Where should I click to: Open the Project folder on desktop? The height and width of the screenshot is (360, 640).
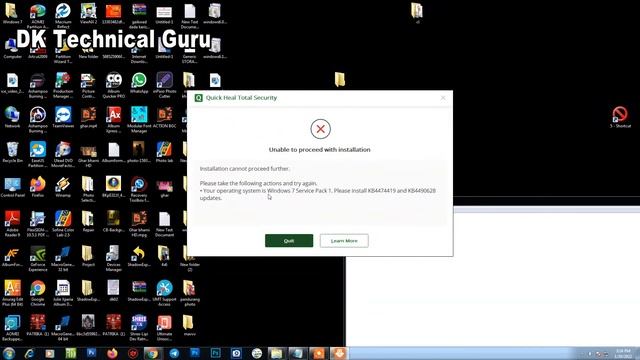pyautogui.click(x=88, y=256)
